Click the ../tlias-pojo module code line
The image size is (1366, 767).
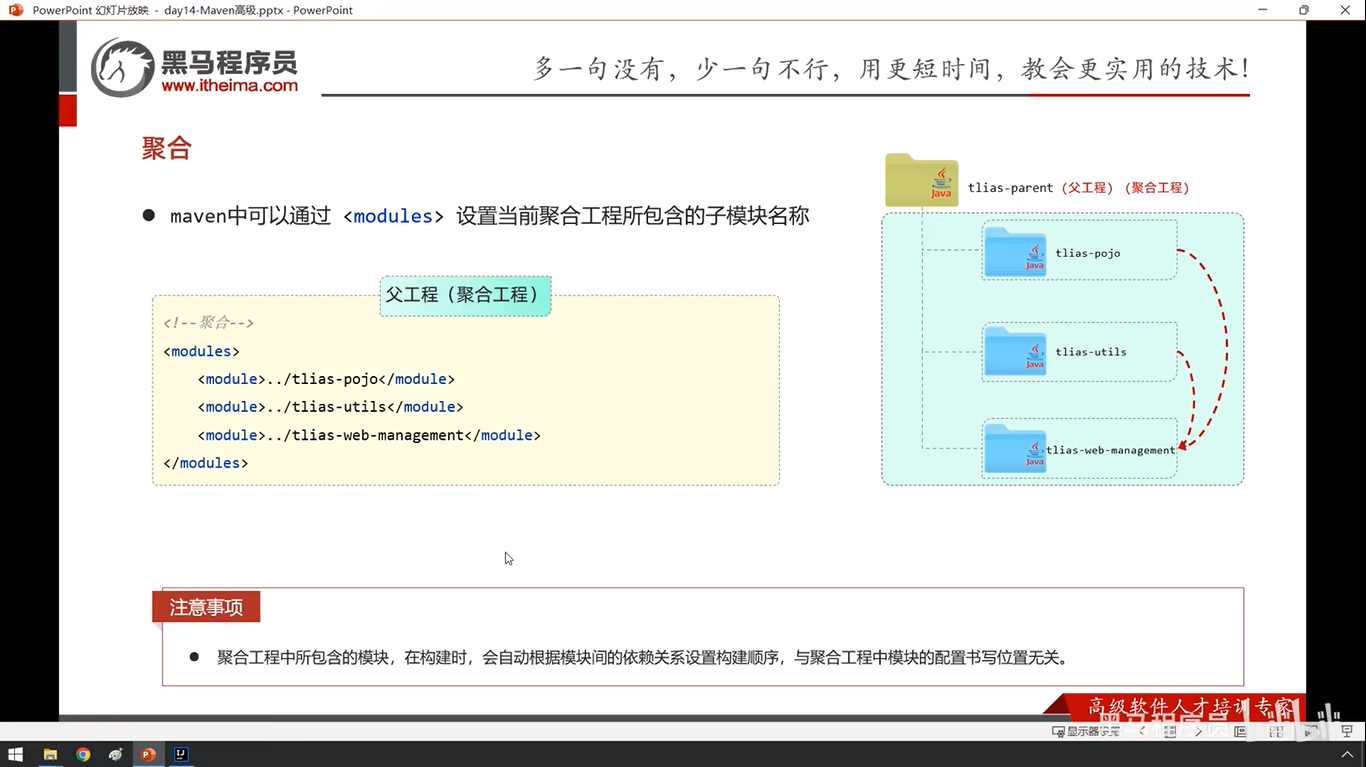[x=326, y=379]
